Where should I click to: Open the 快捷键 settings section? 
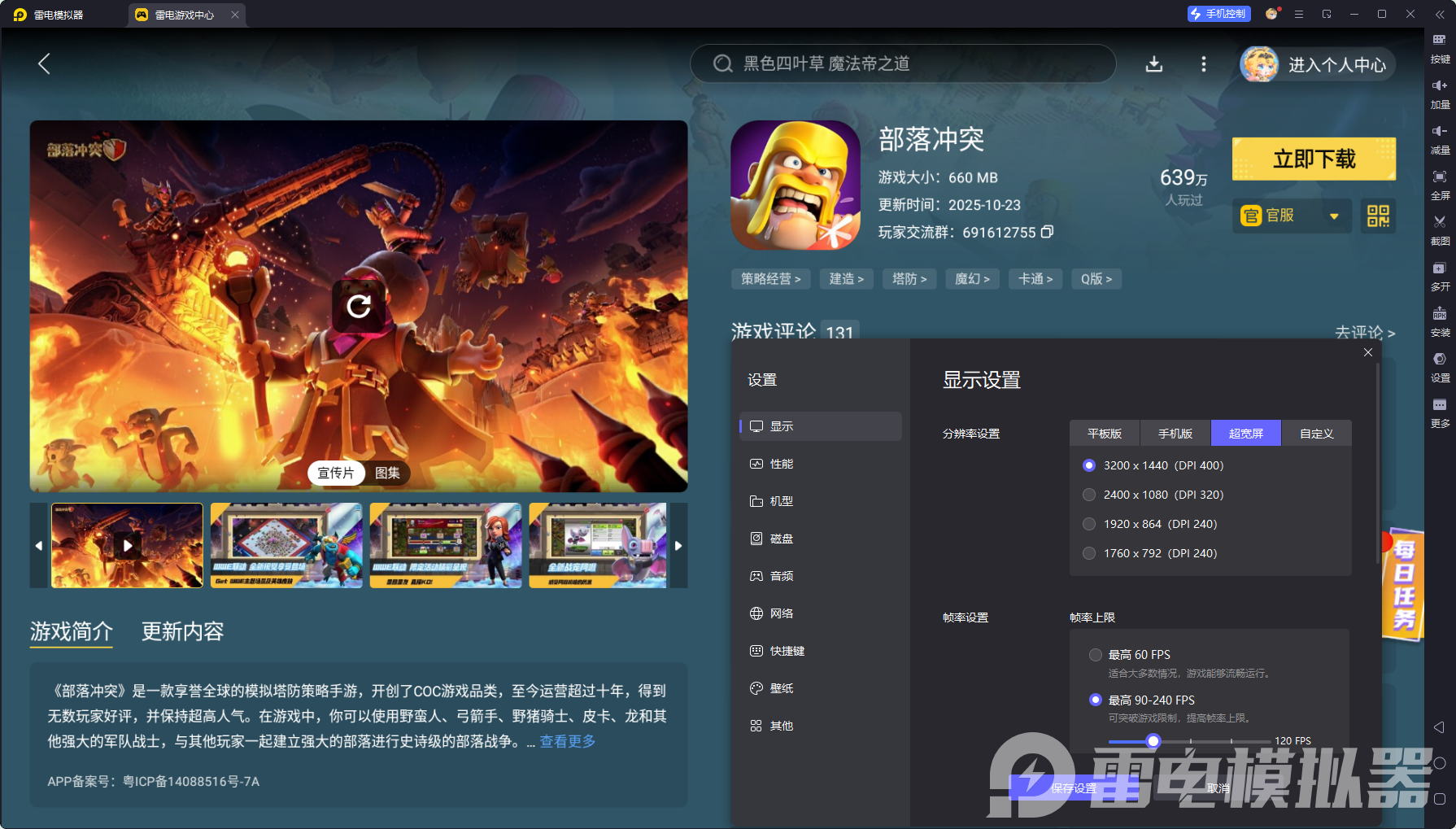[820, 651]
